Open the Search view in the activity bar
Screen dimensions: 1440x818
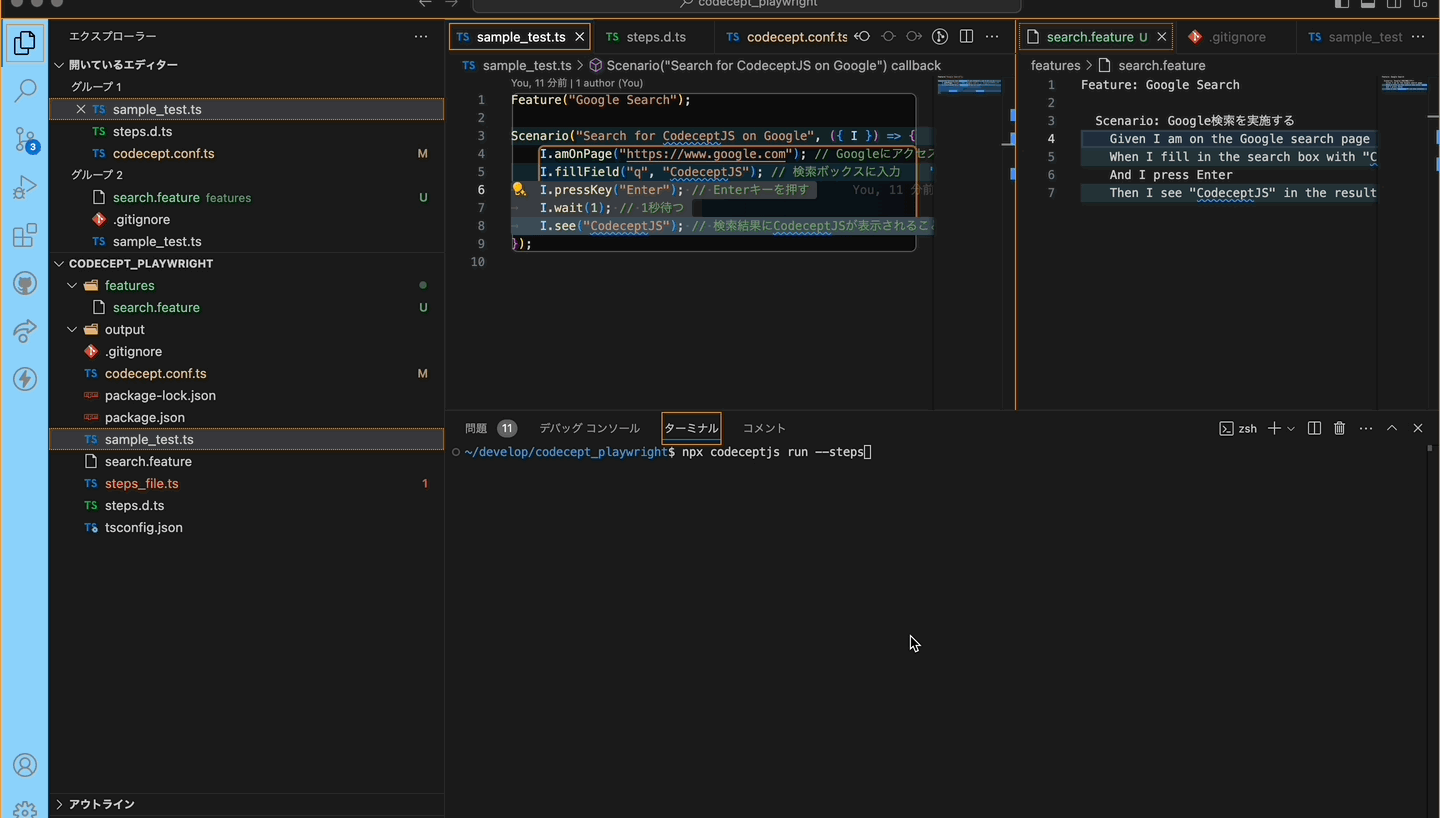pos(24,90)
